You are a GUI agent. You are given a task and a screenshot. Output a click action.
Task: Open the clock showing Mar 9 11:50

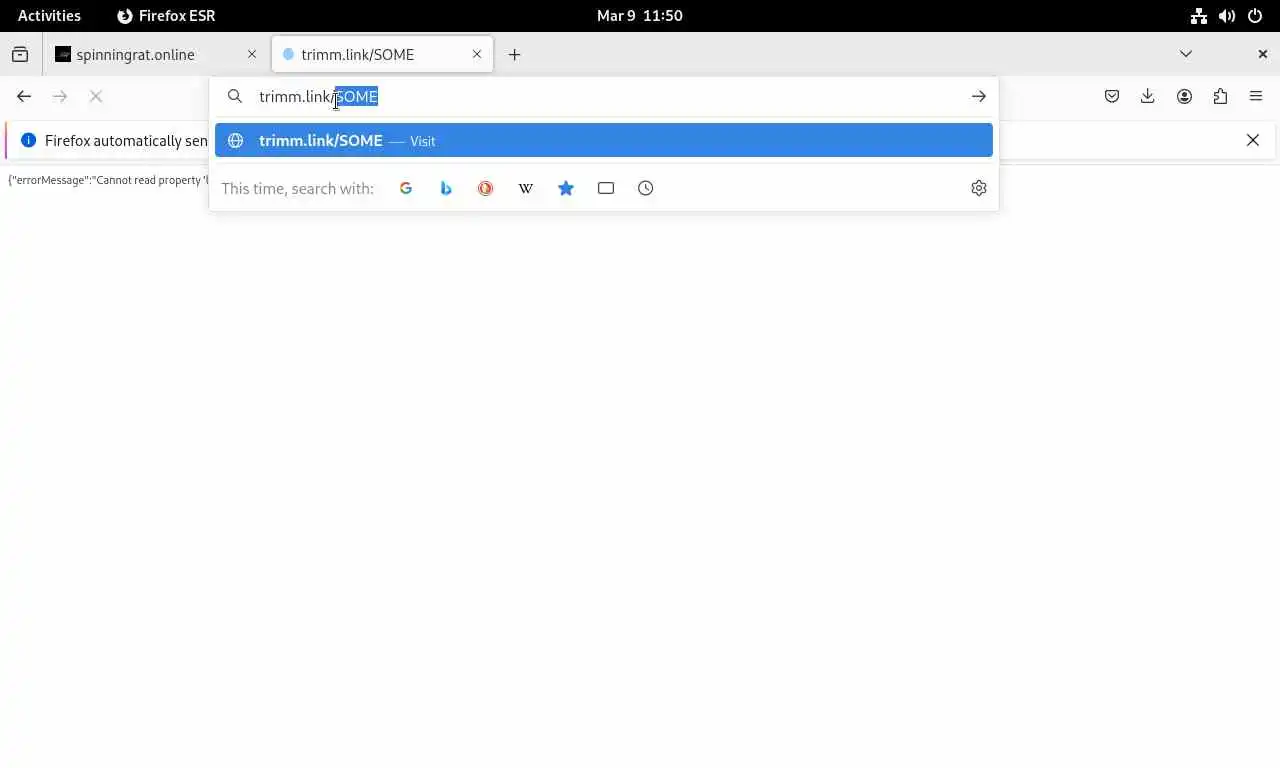639,15
